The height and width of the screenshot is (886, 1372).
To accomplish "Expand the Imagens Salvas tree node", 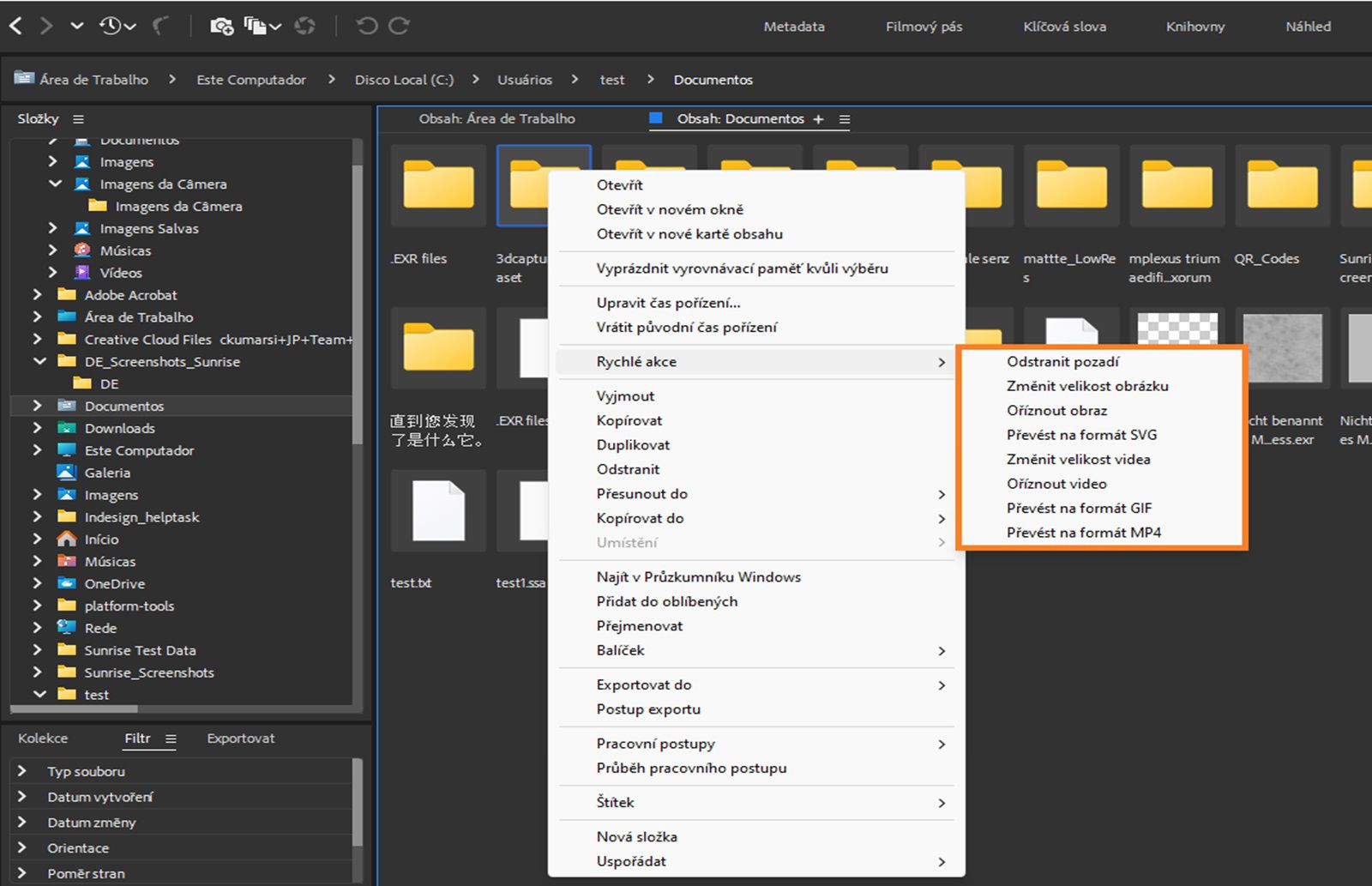I will [x=53, y=228].
